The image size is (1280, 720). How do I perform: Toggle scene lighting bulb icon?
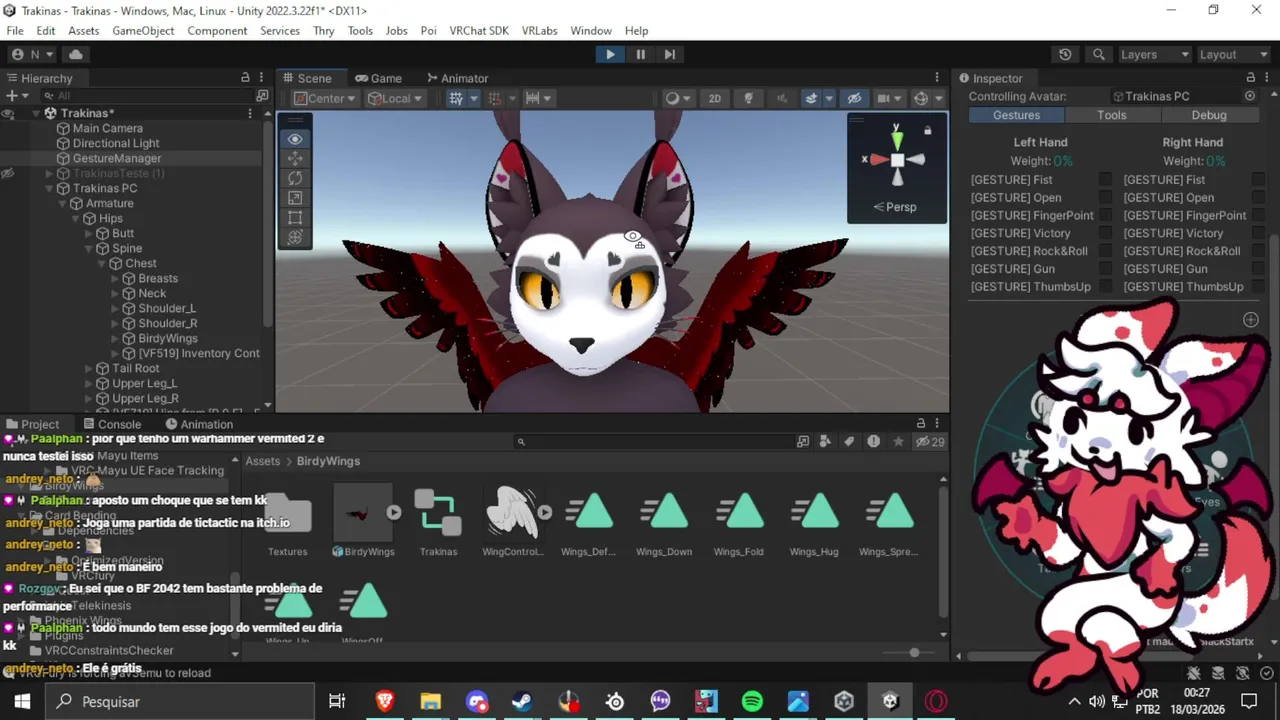point(748,98)
